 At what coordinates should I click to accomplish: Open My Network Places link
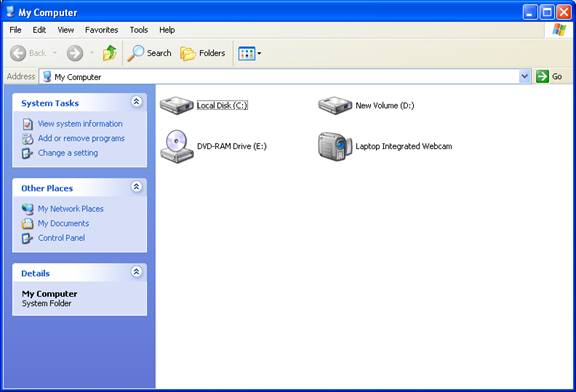click(71, 209)
